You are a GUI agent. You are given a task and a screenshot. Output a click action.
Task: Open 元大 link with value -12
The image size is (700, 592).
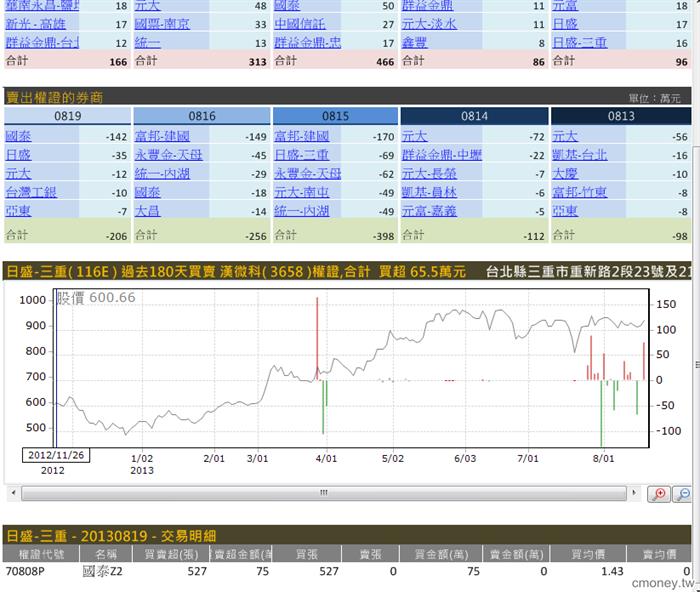click(x=18, y=174)
